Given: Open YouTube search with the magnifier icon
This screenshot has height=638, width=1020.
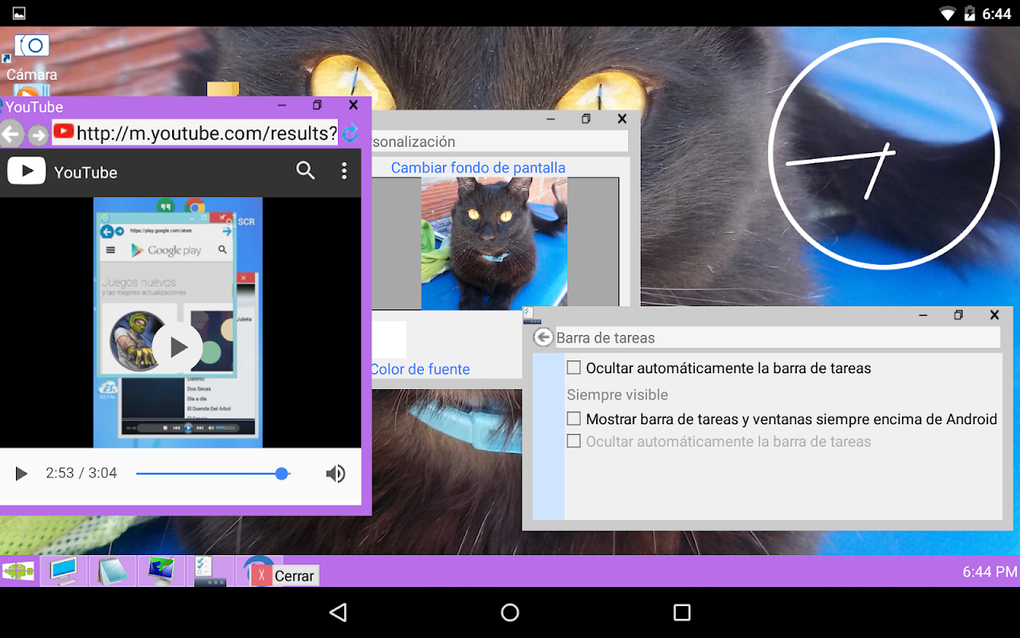Looking at the screenshot, I should 306,171.
